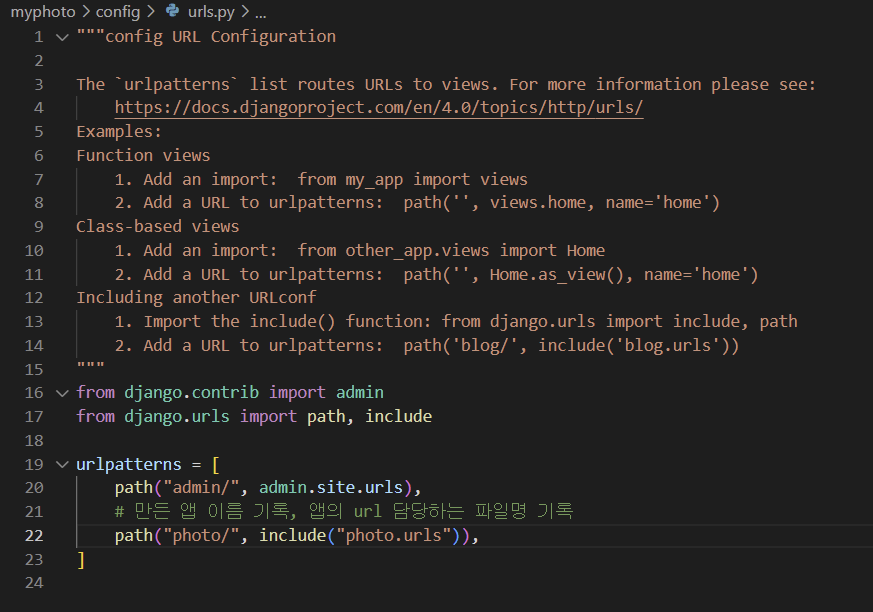The image size is (873, 612).
Task: Click "views.home" on line 8
Action: (537, 203)
